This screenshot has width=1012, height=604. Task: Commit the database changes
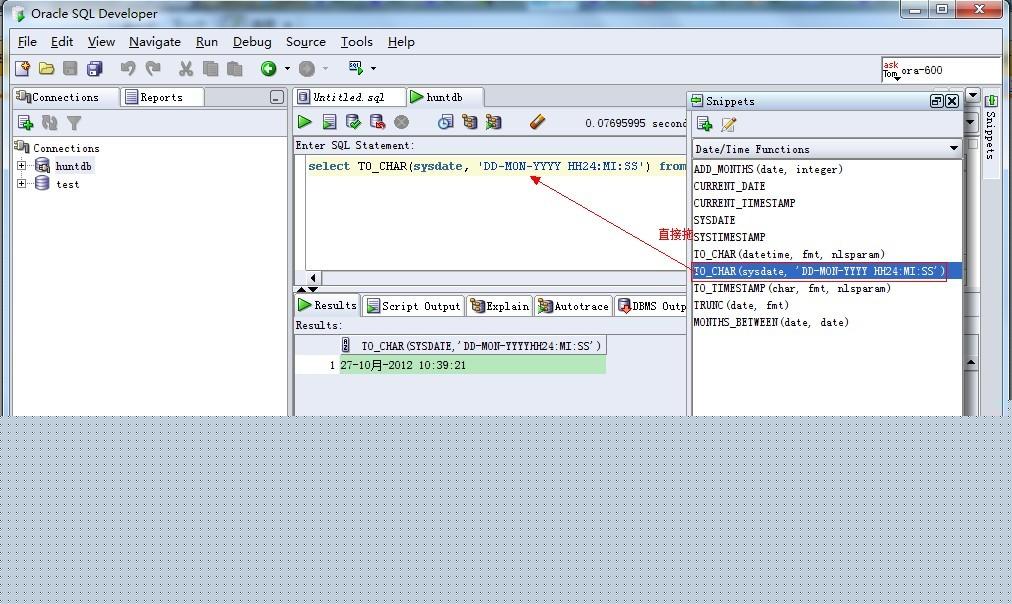pyautogui.click(x=353, y=122)
